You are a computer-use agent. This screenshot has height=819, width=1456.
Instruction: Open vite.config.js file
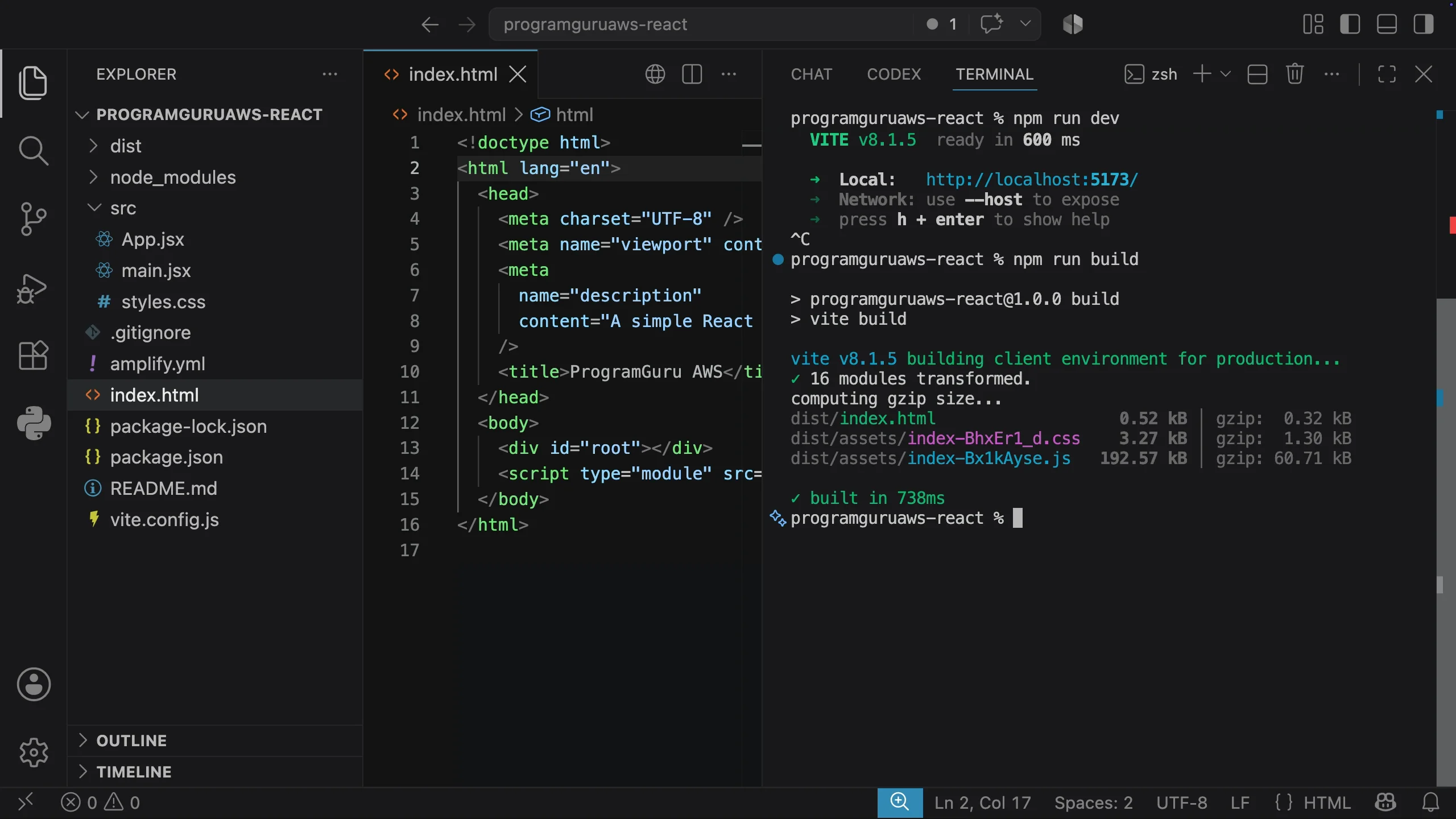pyautogui.click(x=215, y=520)
